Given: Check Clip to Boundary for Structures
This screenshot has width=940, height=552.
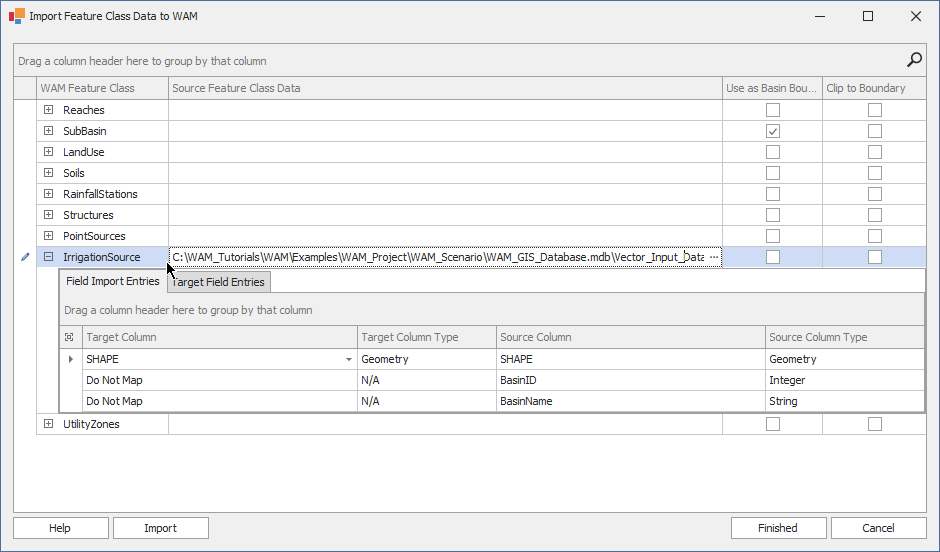Looking at the screenshot, I should [x=875, y=215].
